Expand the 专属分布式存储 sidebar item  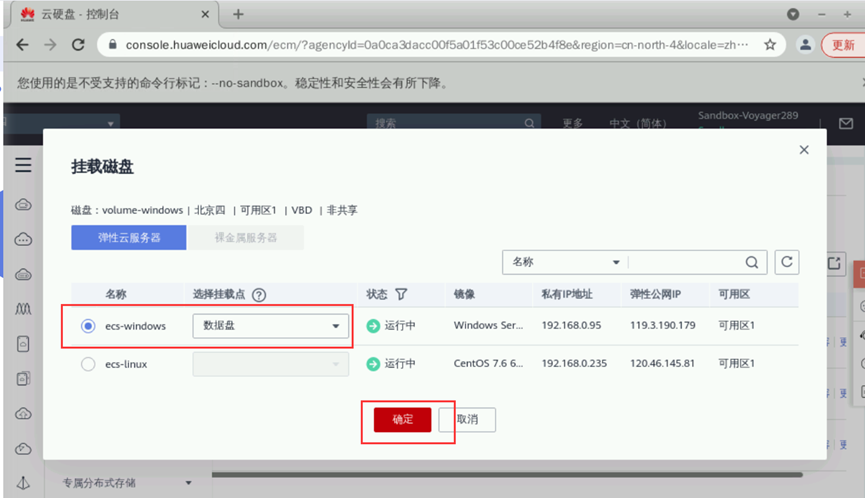(x=127, y=483)
